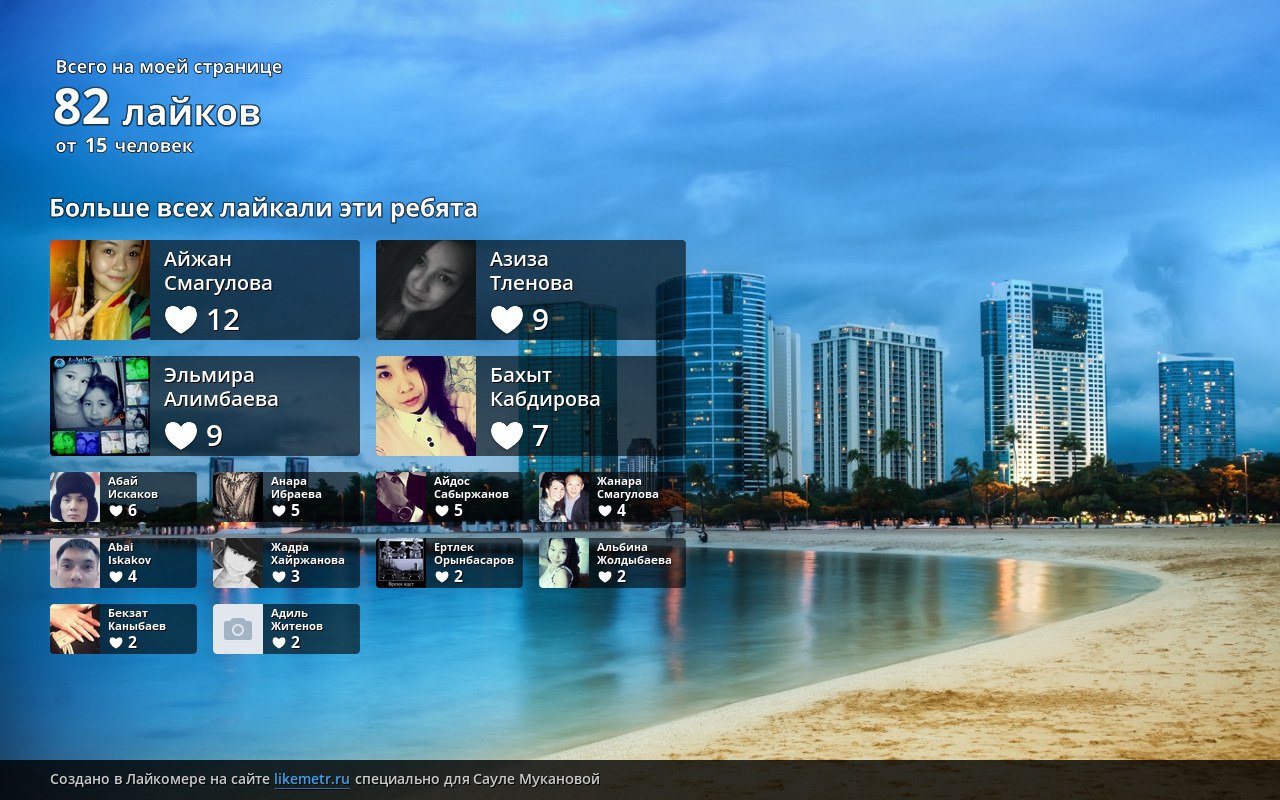This screenshot has width=1280, height=800.
Task: Select the name Бахыт Кабдирова
Action: tap(545, 387)
